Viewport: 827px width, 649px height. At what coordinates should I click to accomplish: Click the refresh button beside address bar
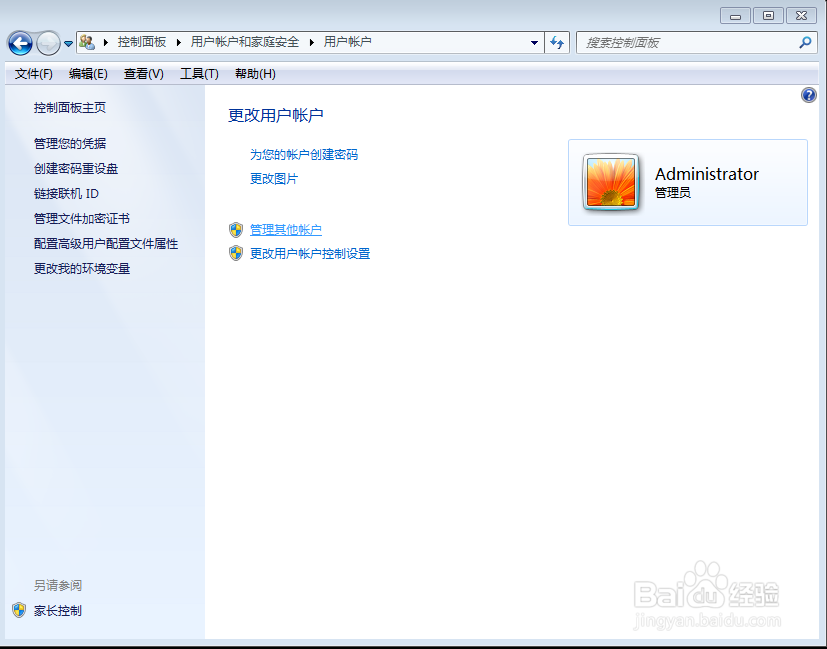pyautogui.click(x=557, y=42)
